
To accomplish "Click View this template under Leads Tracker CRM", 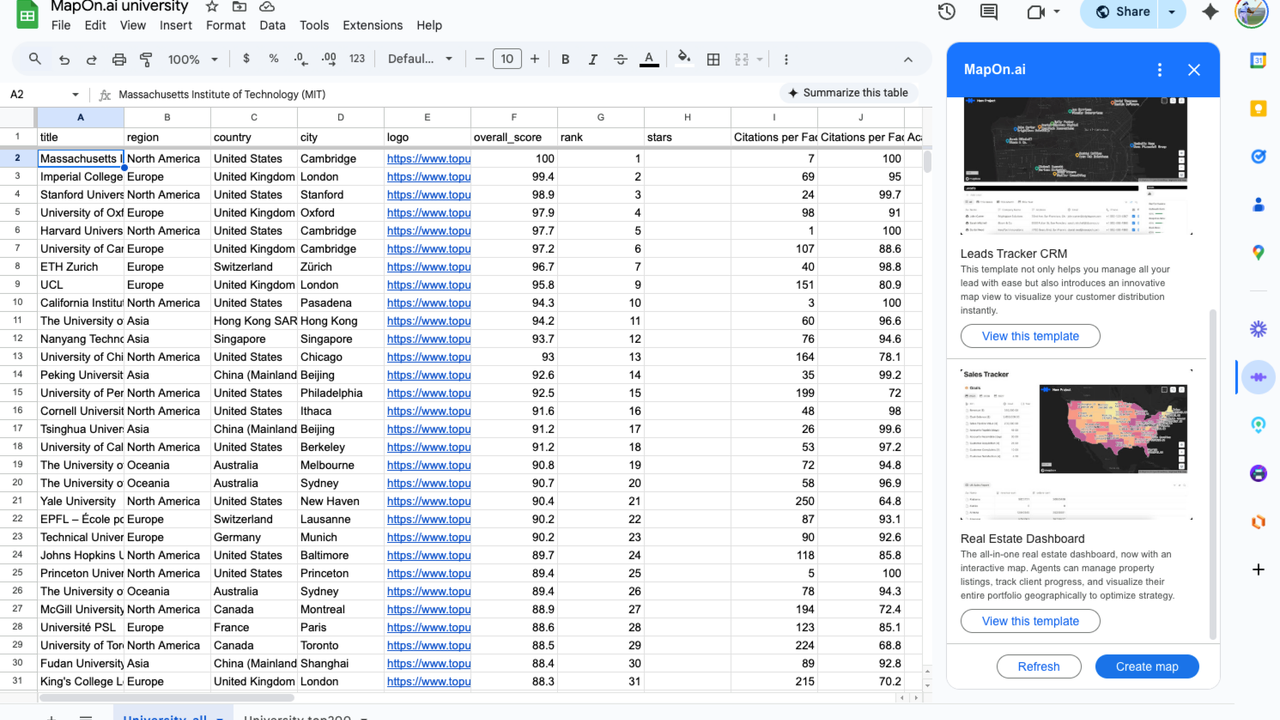I will (1030, 336).
